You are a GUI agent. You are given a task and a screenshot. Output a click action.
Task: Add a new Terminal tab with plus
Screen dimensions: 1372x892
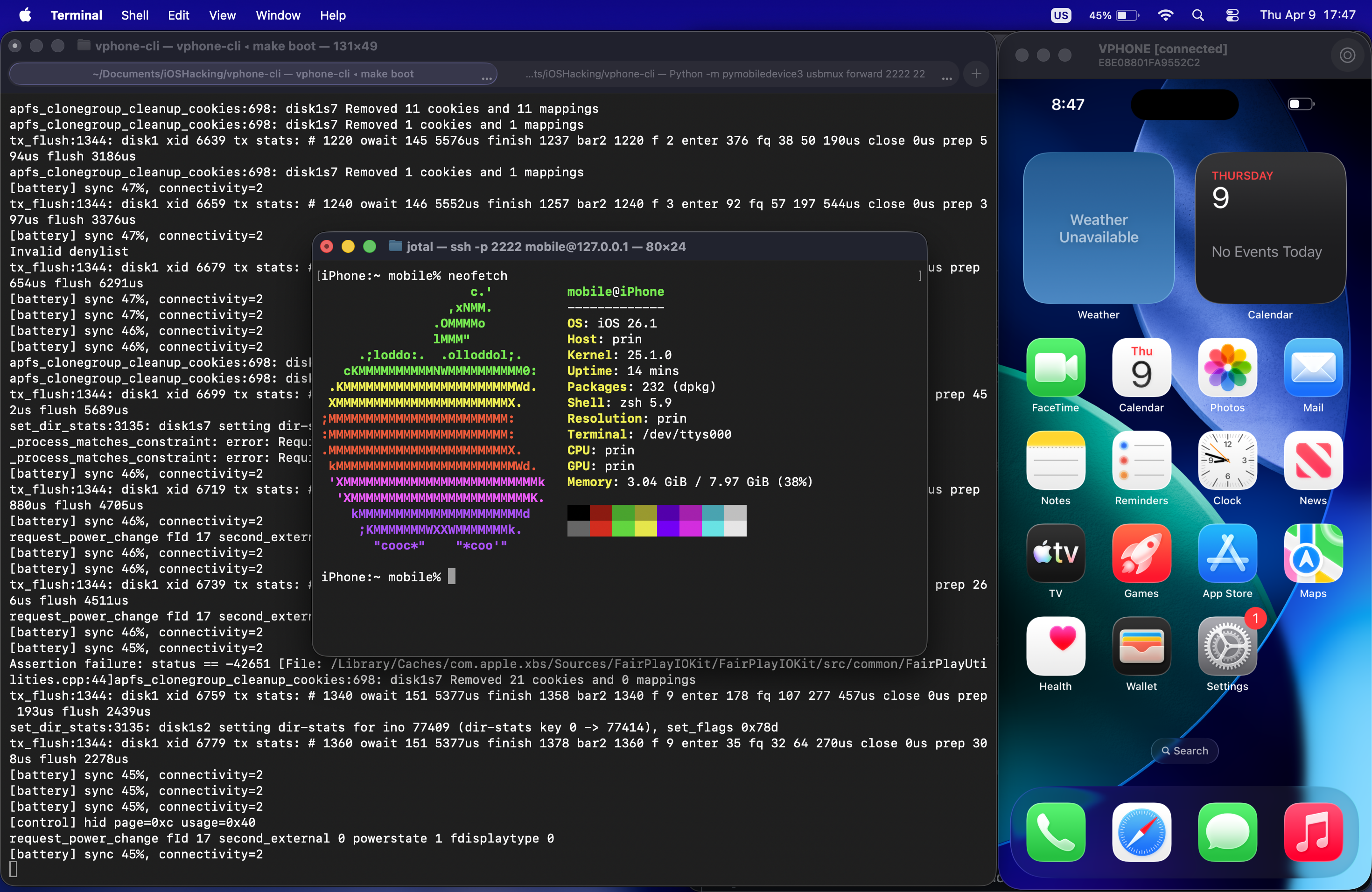click(x=976, y=74)
